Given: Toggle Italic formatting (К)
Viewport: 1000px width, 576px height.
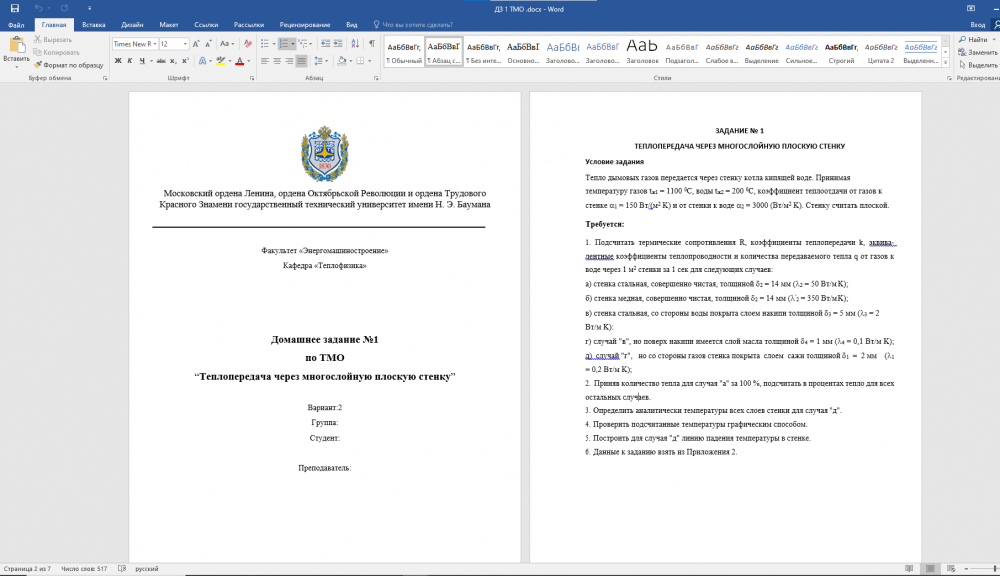Looking at the screenshot, I should click(x=130, y=61).
